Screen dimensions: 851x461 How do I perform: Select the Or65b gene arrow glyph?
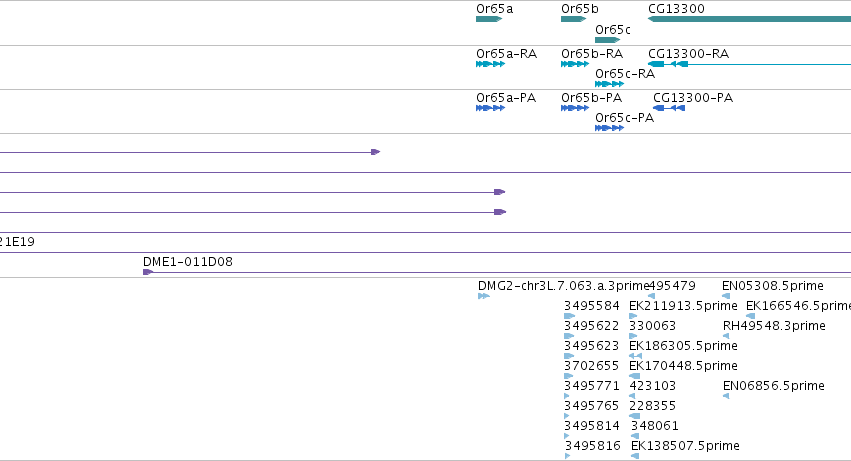click(x=574, y=19)
